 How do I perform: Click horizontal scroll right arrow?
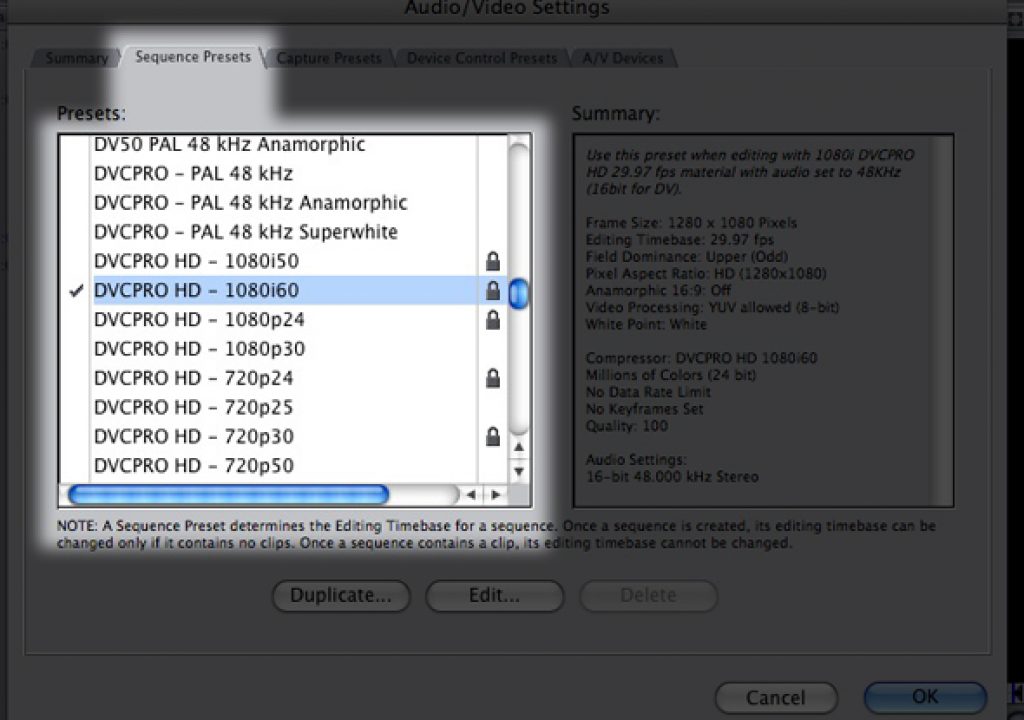pos(496,495)
